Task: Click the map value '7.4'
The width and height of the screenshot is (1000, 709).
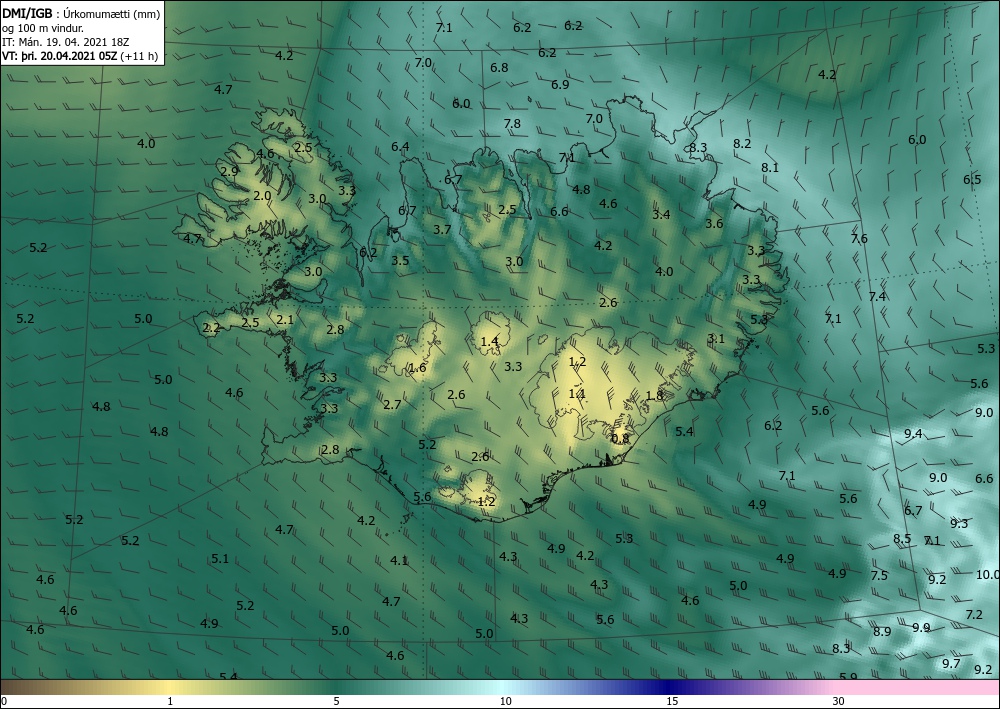Action: click(877, 296)
